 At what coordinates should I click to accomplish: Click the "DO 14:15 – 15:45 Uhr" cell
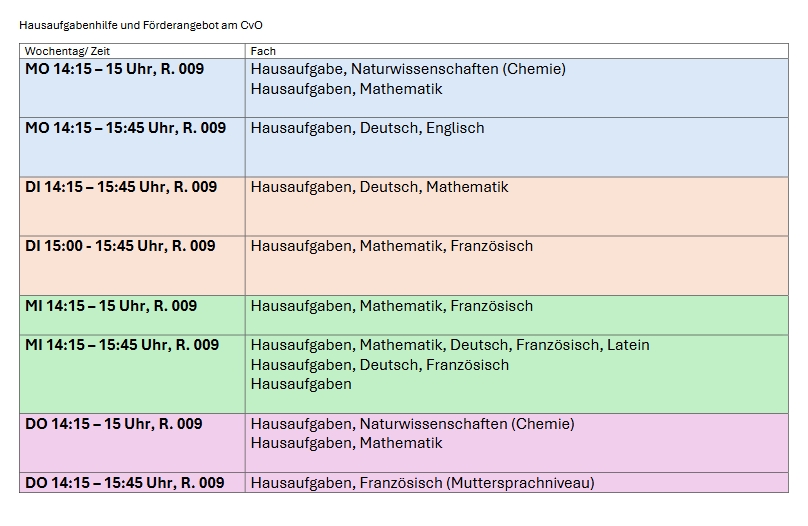pos(124,483)
